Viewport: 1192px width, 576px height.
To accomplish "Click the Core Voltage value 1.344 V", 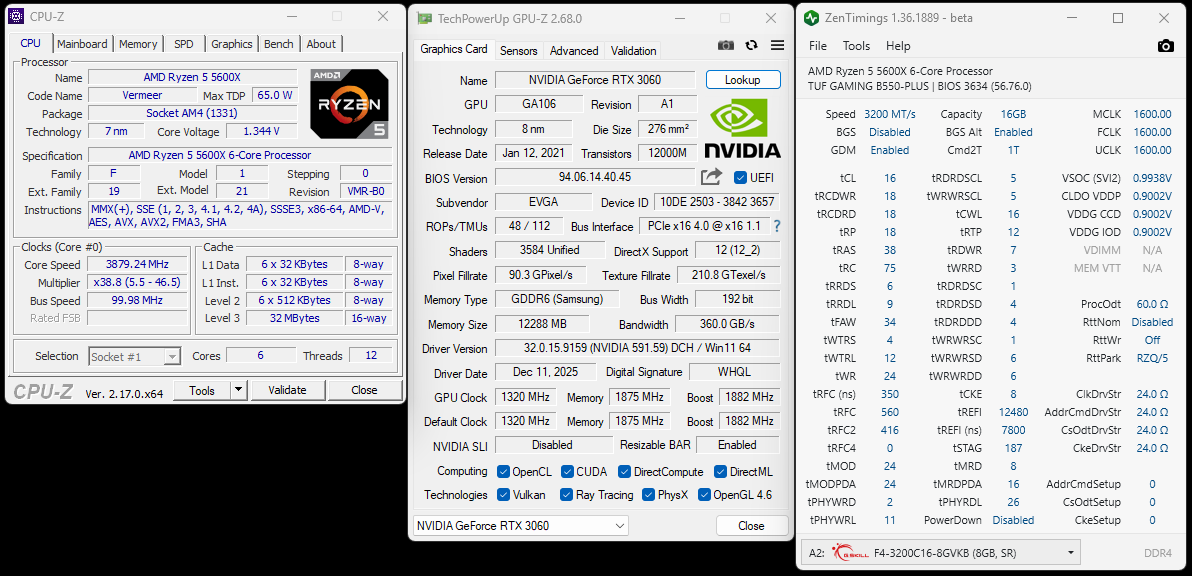I will click(x=262, y=131).
